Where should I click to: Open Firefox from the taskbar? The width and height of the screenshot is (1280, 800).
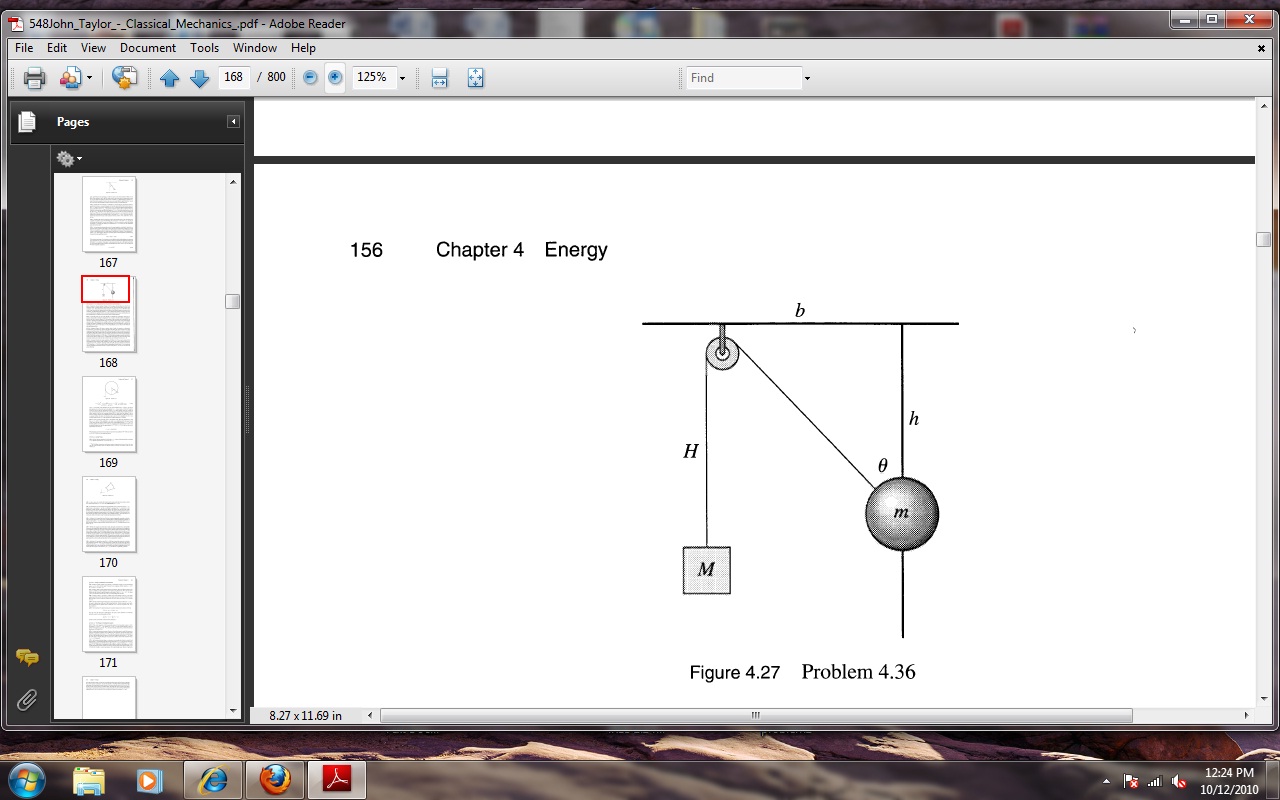[274, 779]
